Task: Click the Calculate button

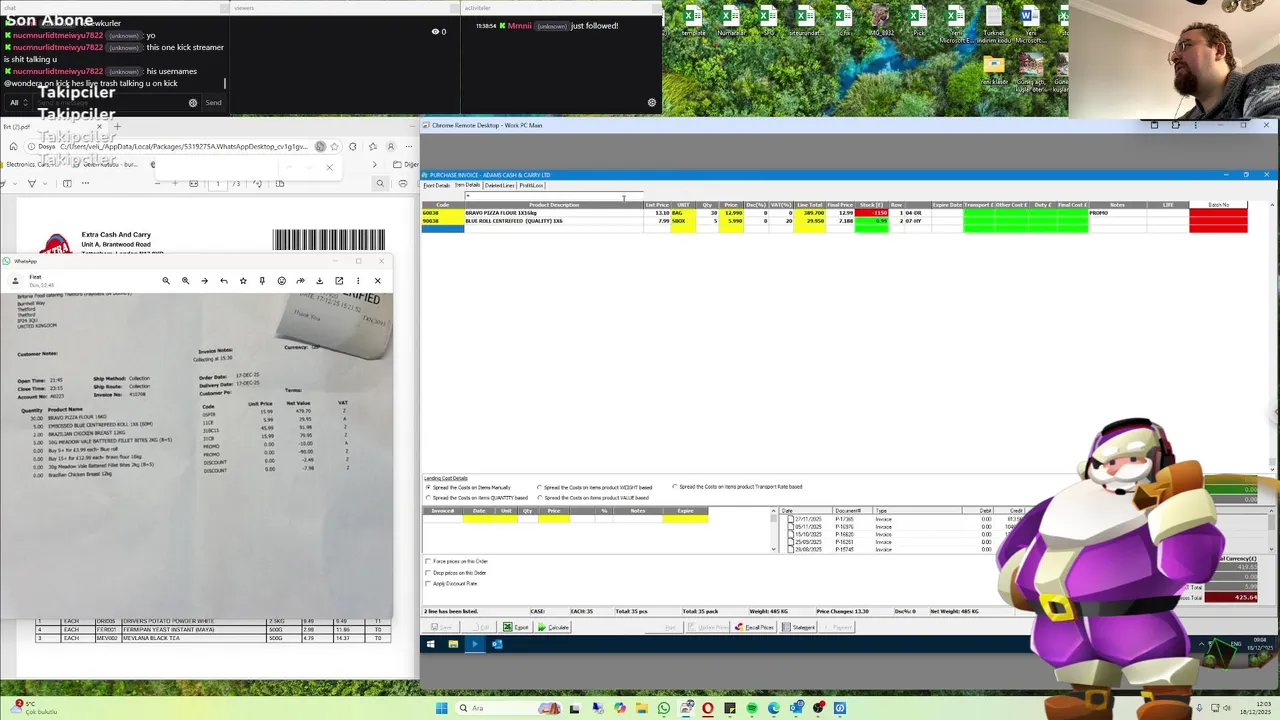Action: [553, 627]
